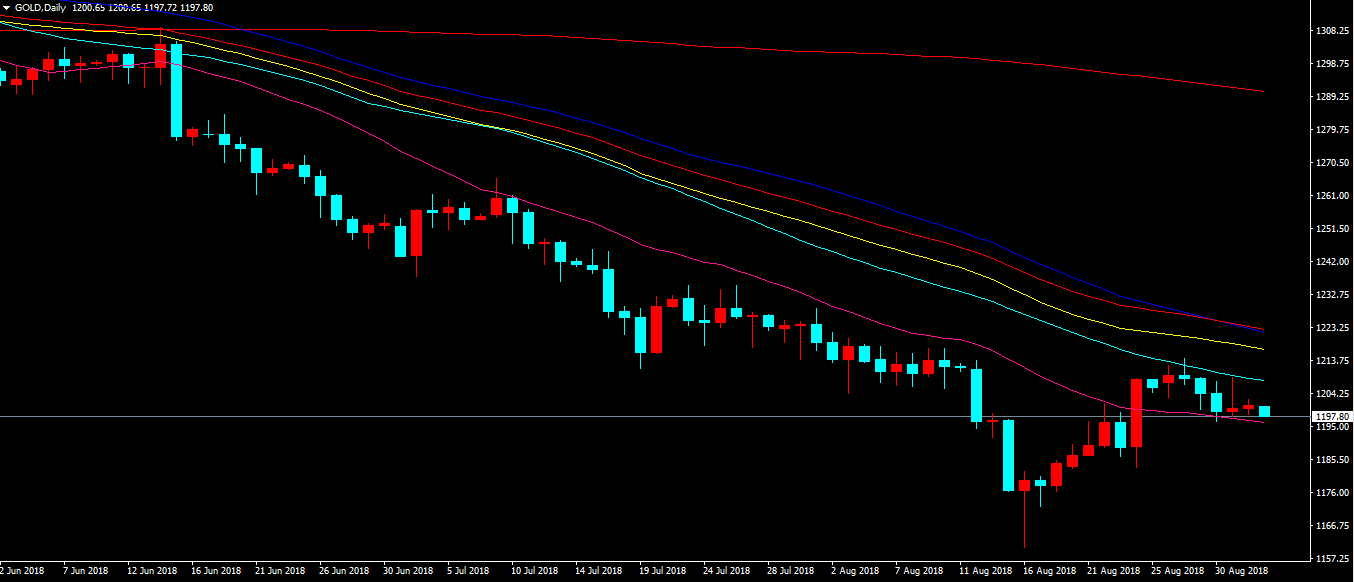Click the 2 Aug 2018 date label
1354x582 pixels.
point(855,571)
